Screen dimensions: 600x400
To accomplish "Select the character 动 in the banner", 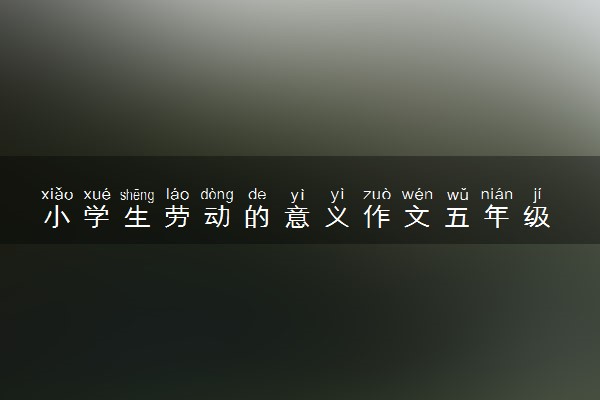I will [x=217, y=217].
